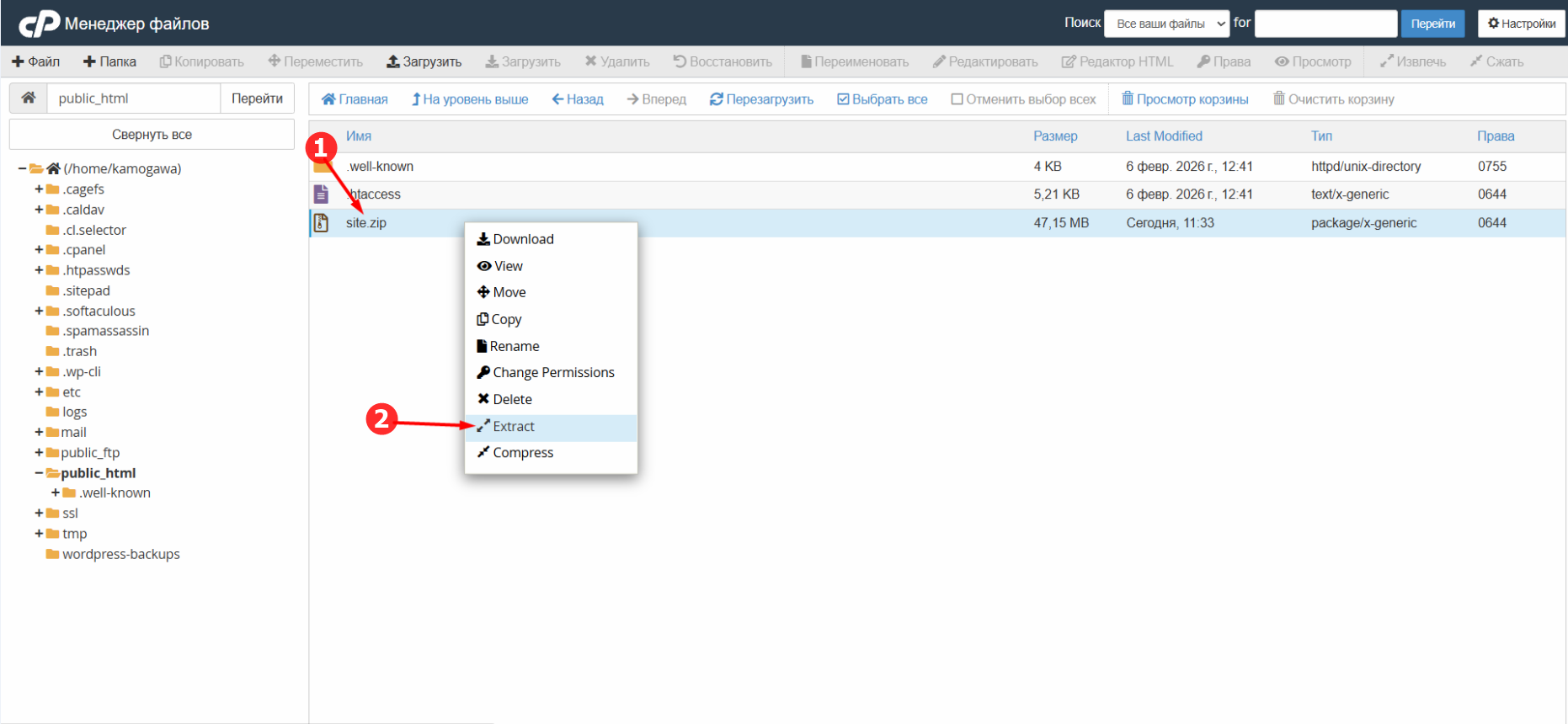
Task: Click Просмотр in the toolbar
Action: tap(1313, 61)
